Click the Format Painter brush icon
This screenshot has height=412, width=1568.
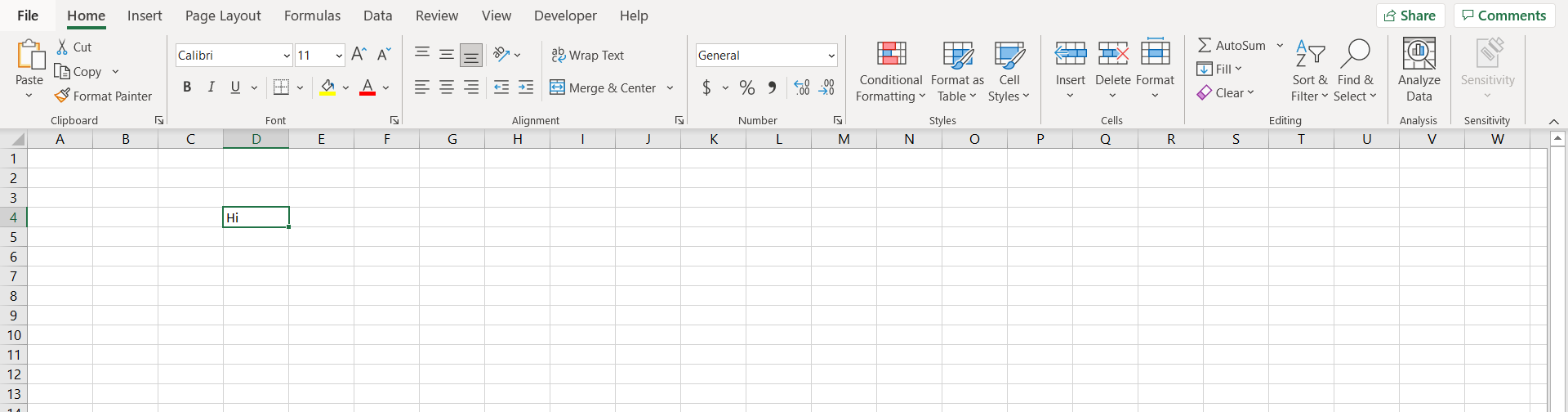[x=62, y=96]
